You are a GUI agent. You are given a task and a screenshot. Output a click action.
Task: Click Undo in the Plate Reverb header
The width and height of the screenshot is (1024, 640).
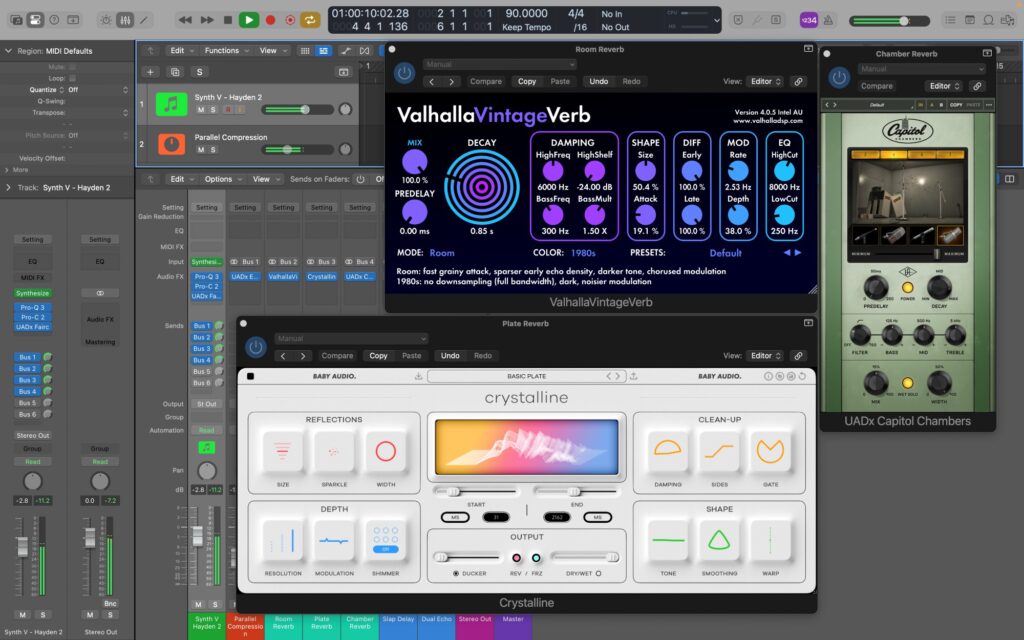[x=451, y=356]
